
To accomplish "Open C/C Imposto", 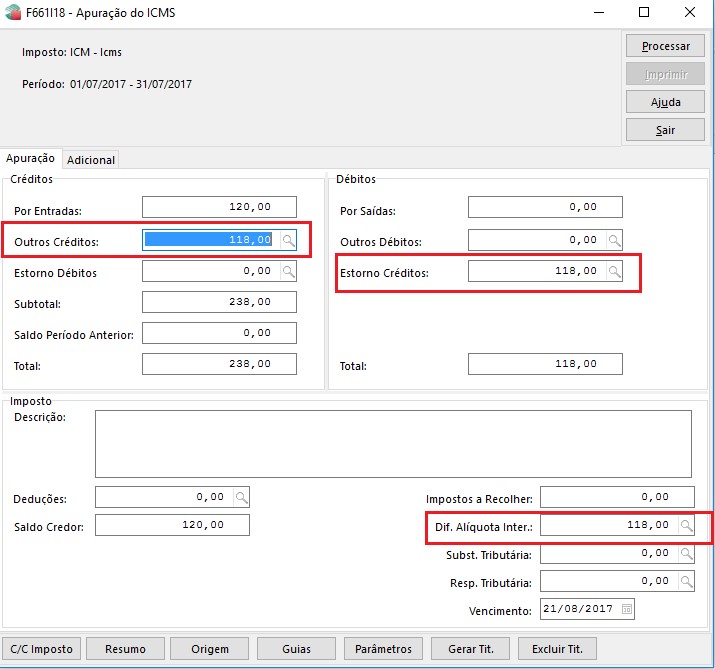I will [40, 649].
